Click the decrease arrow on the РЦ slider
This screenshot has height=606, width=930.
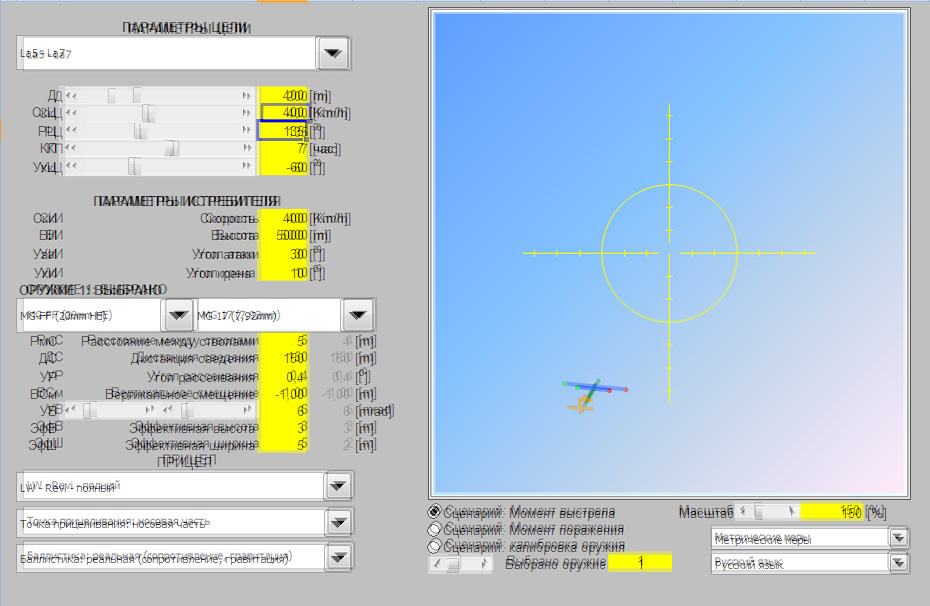(x=71, y=130)
